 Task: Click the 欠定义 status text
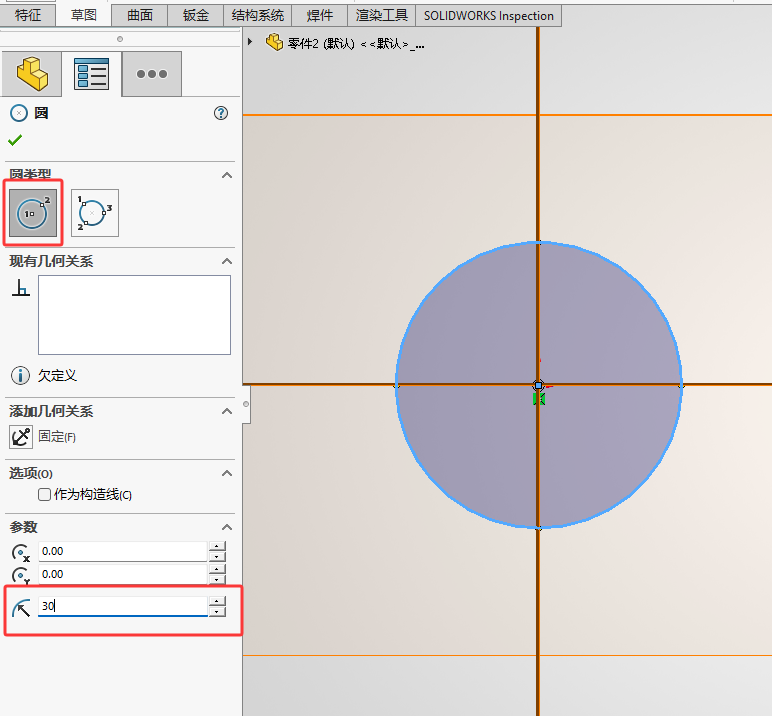click(x=58, y=376)
